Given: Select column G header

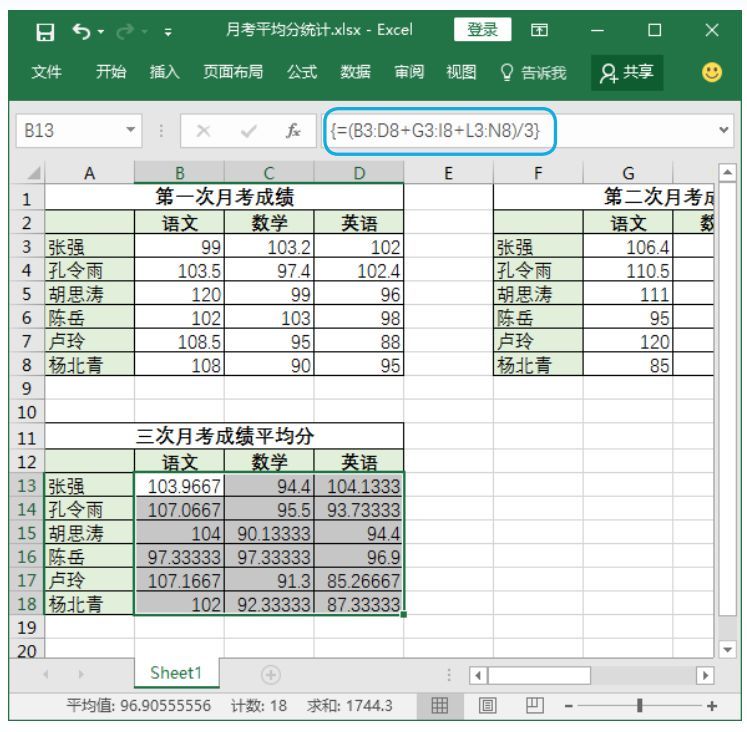Looking at the screenshot, I should (628, 172).
